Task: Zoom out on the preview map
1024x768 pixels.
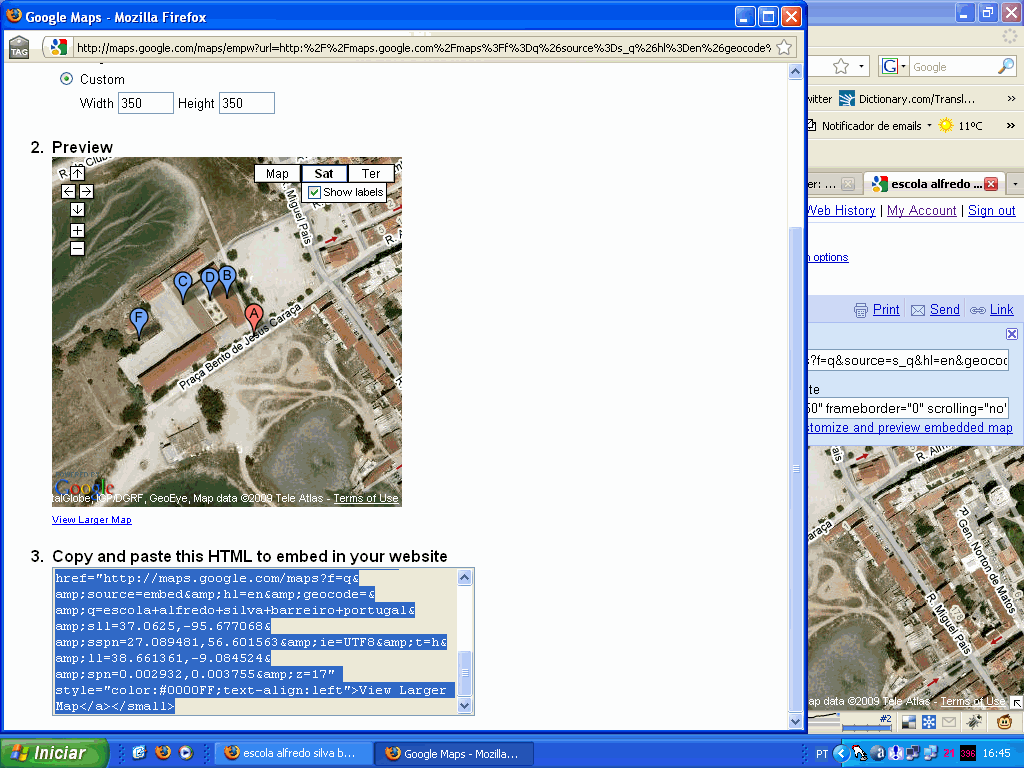Action: (77, 249)
